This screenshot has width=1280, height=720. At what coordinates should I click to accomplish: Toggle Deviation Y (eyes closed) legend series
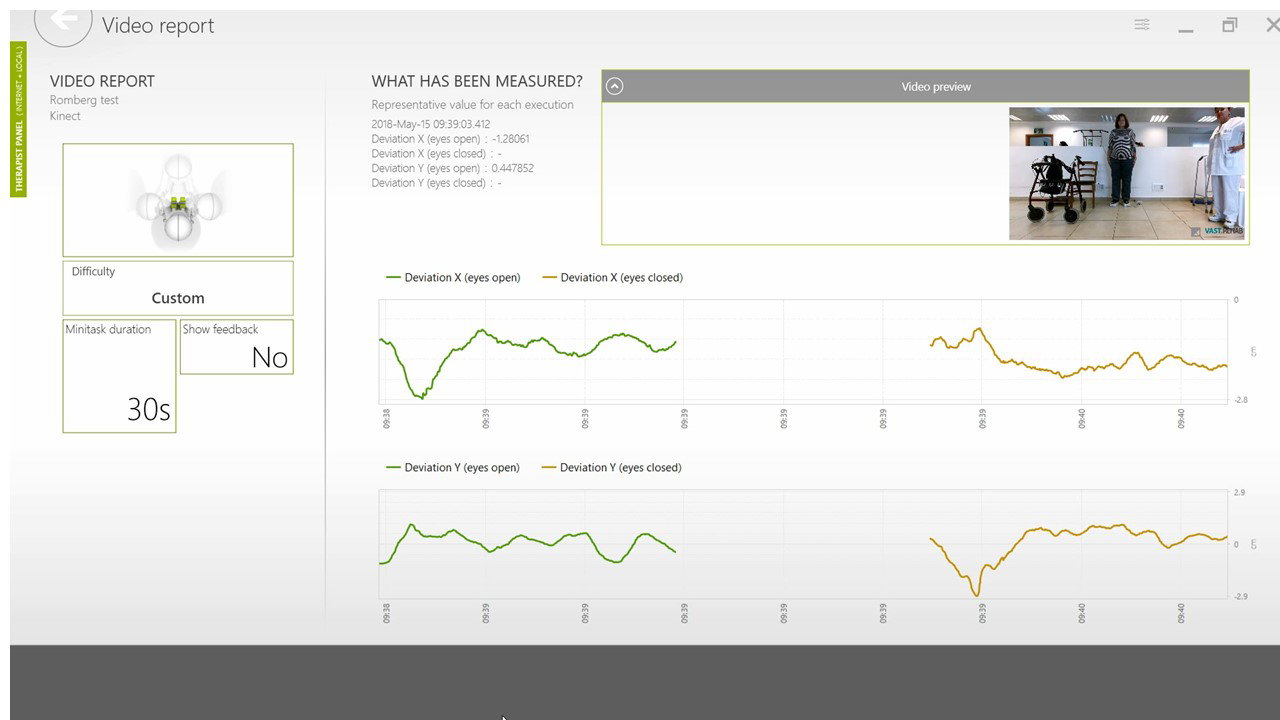pyautogui.click(x=611, y=468)
